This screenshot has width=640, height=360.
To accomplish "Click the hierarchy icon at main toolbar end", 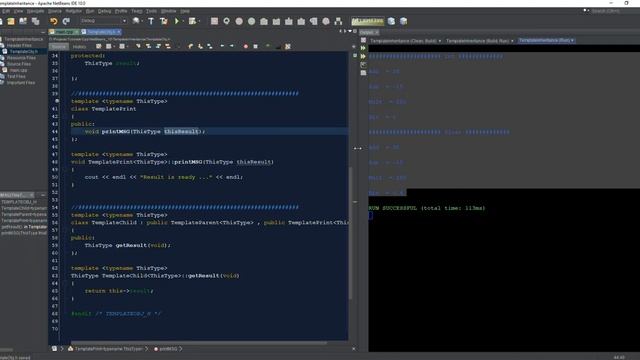I will [x=338, y=21].
